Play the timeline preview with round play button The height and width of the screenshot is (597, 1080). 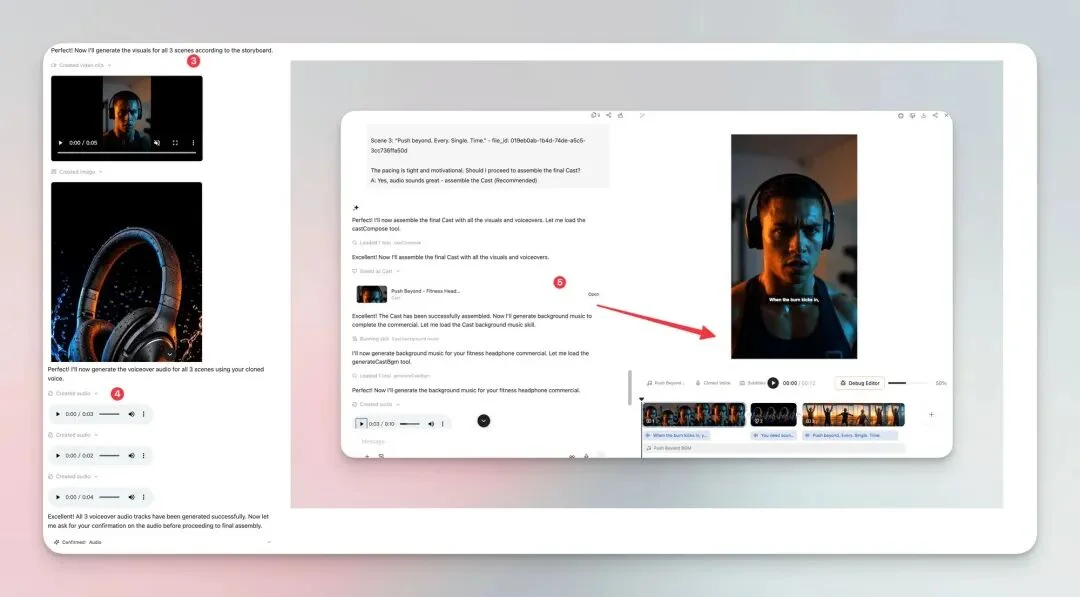[773, 383]
